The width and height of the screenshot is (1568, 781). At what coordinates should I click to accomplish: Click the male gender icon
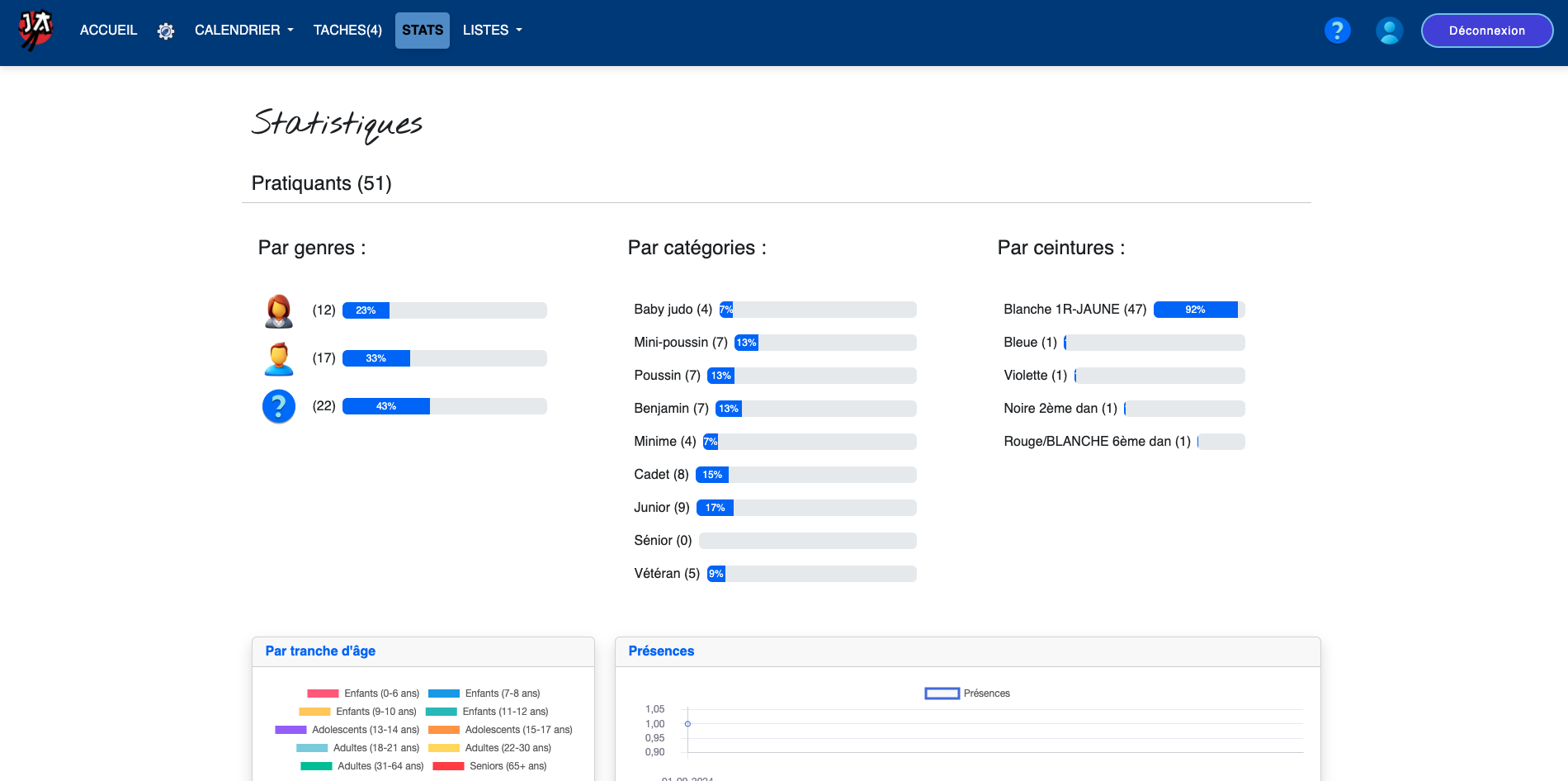pyautogui.click(x=279, y=358)
